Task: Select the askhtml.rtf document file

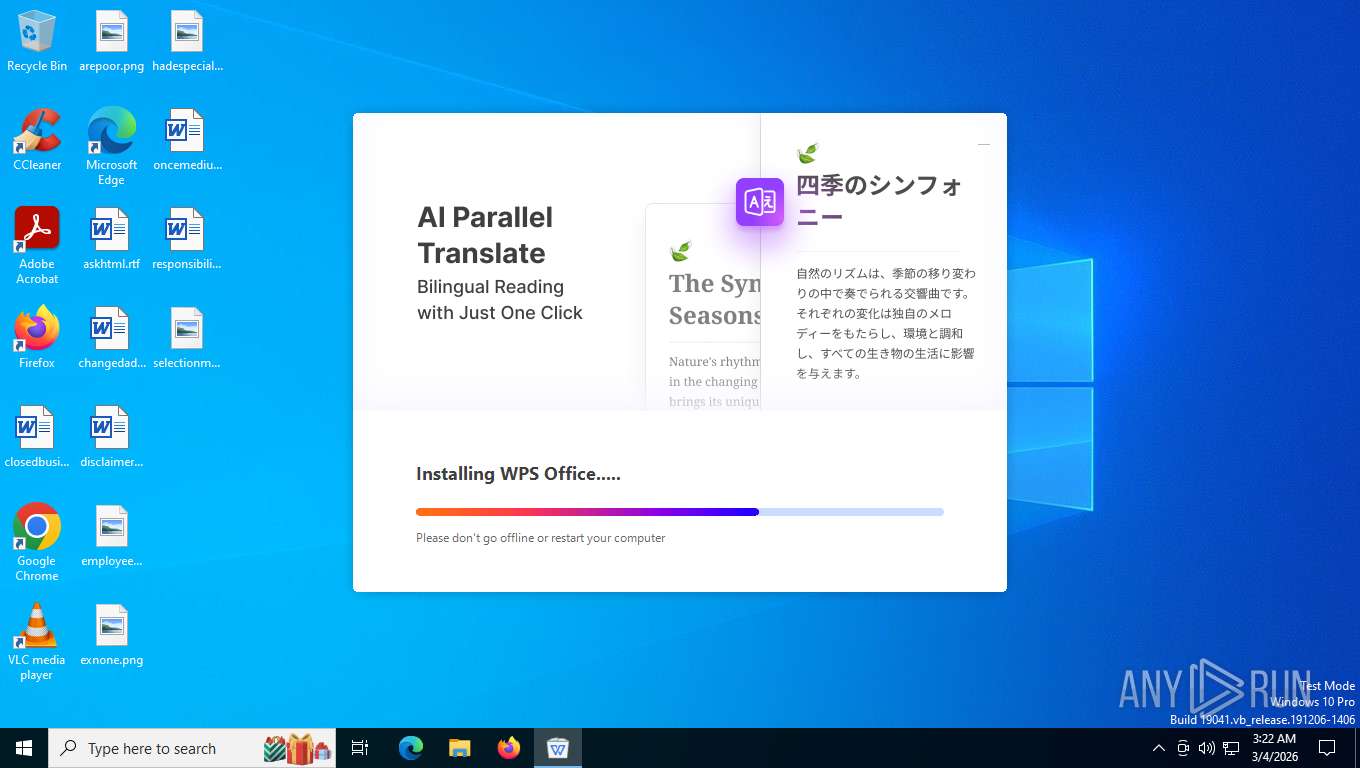Action: 111,240
